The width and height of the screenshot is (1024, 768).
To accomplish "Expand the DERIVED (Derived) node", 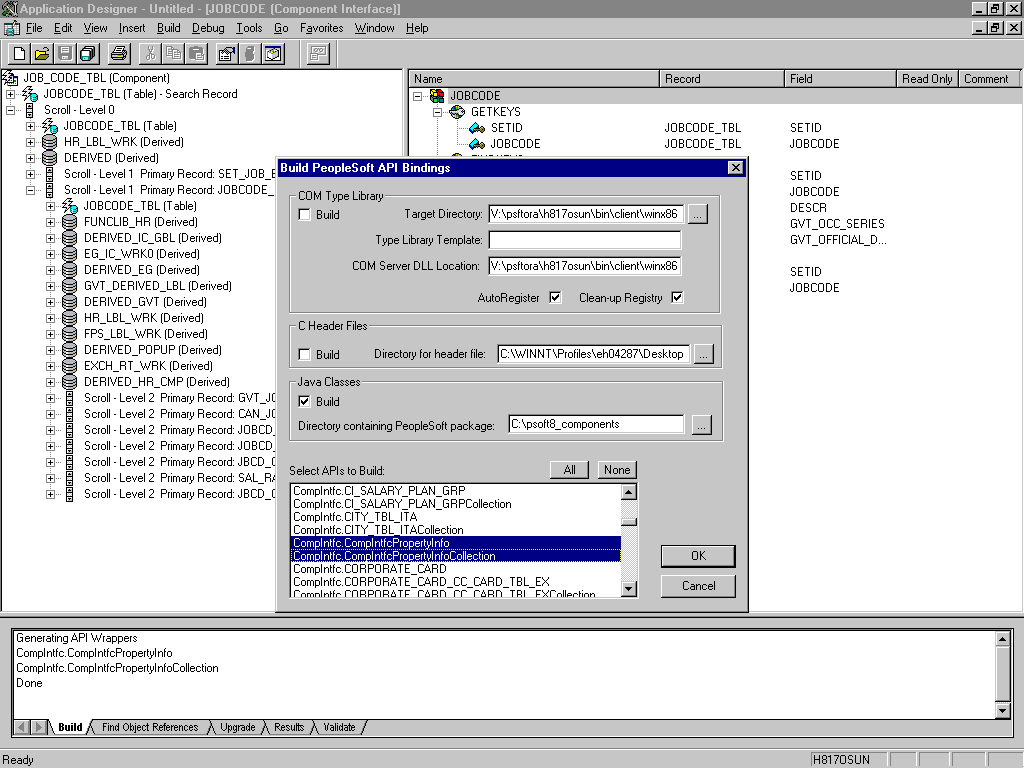I will tap(30, 158).
